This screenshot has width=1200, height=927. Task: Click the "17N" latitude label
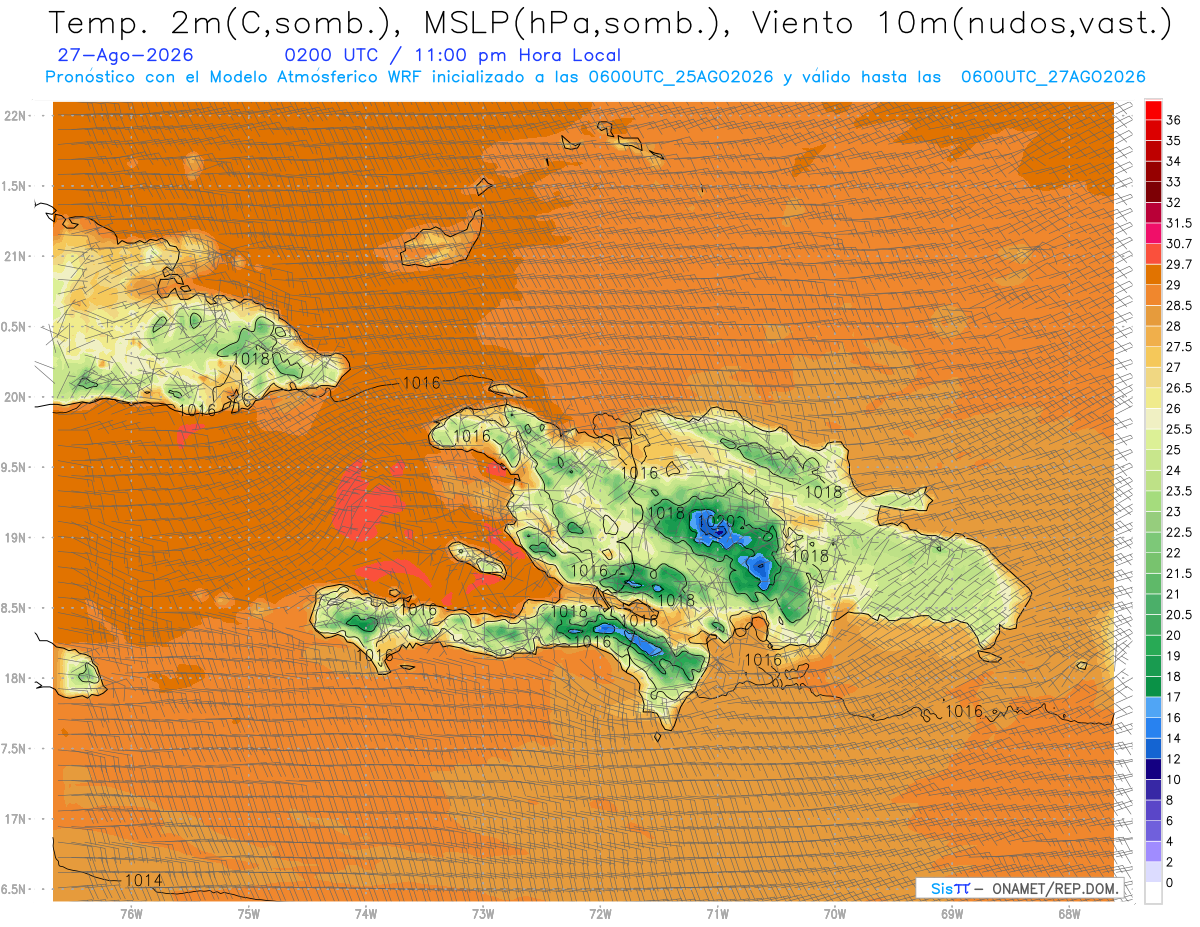[16, 819]
